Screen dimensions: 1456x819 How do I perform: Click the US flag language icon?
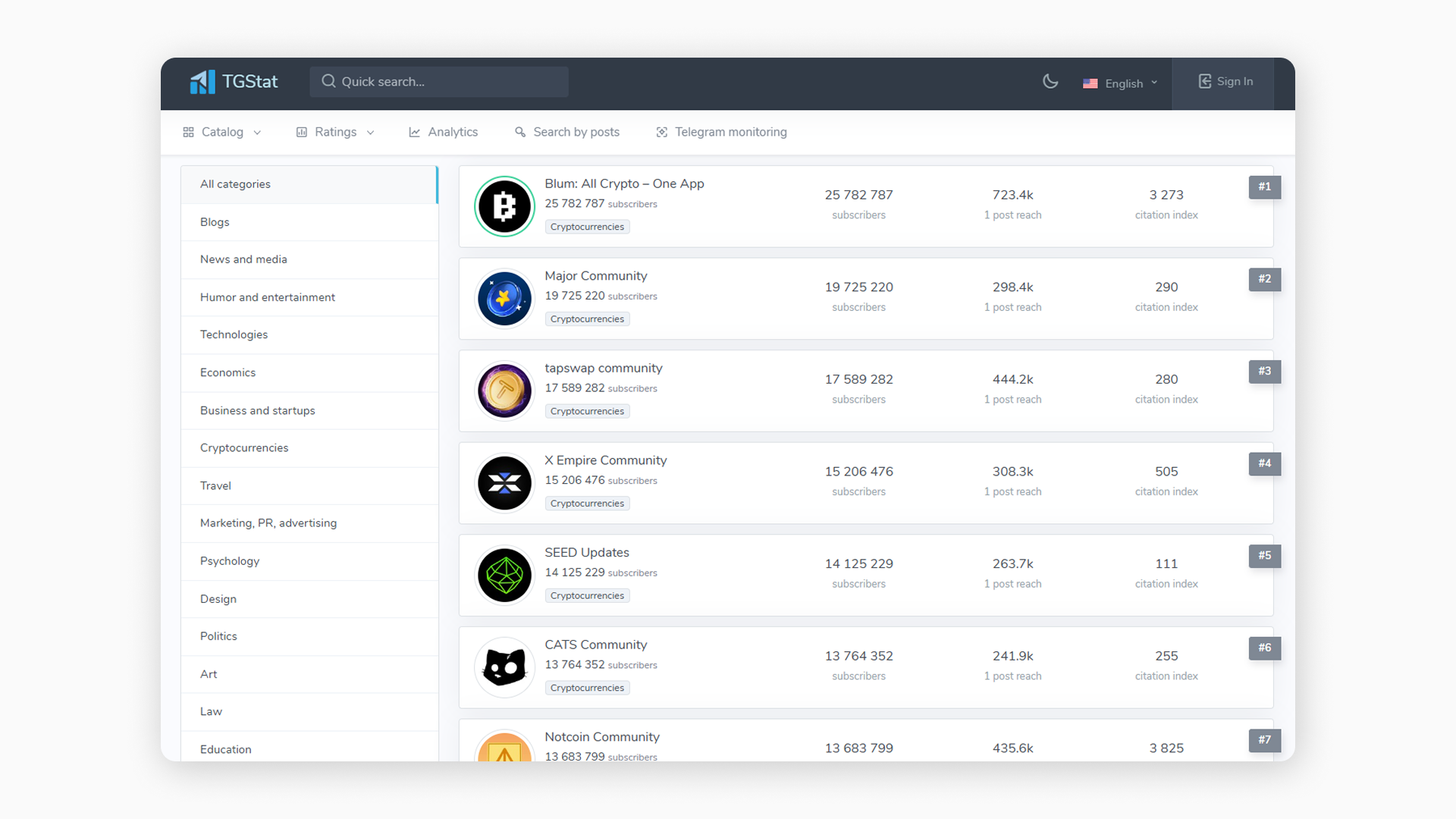(x=1090, y=83)
